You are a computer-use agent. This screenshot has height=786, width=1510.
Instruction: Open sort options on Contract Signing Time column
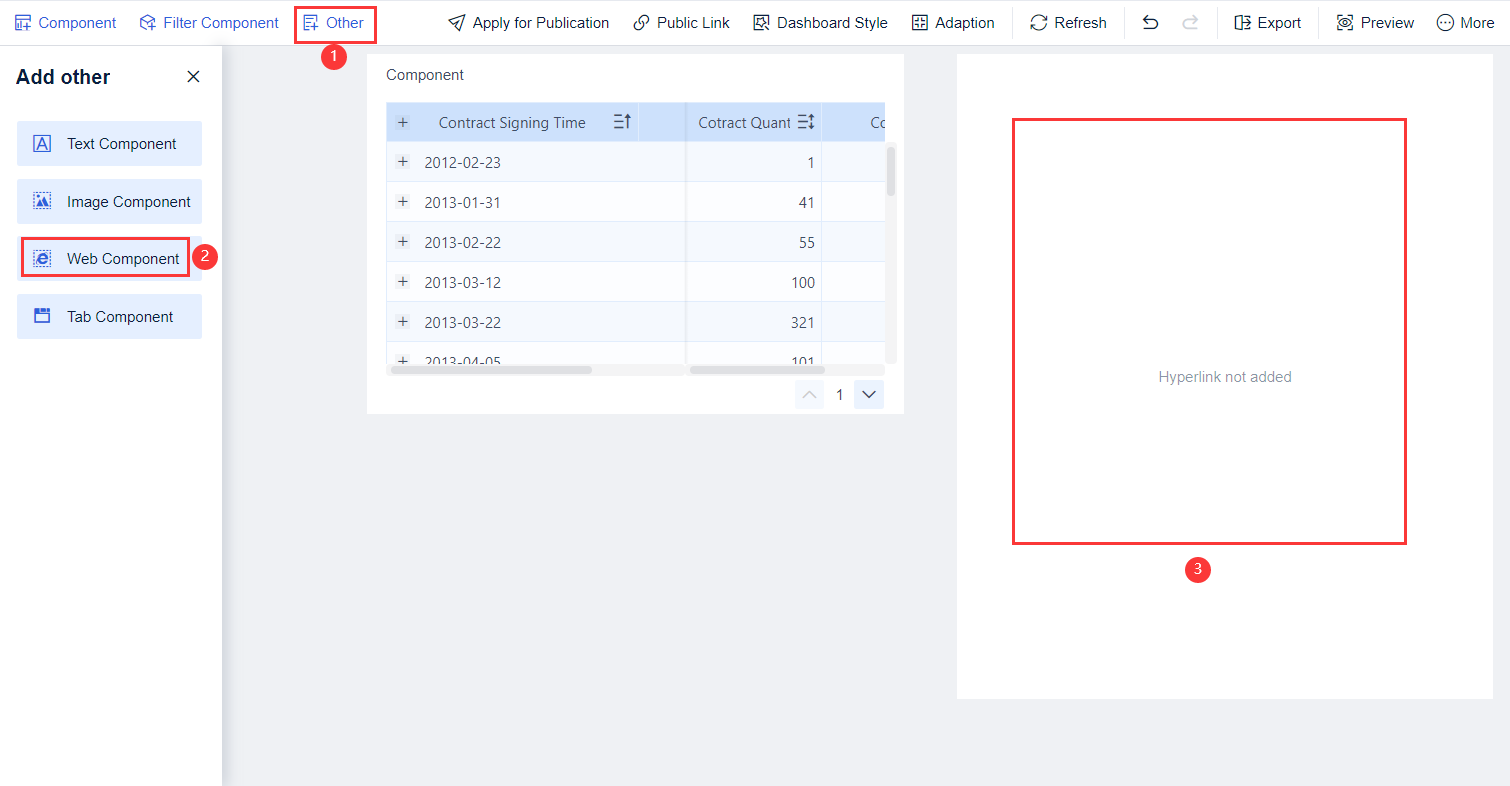pyautogui.click(x=621, y=121)
